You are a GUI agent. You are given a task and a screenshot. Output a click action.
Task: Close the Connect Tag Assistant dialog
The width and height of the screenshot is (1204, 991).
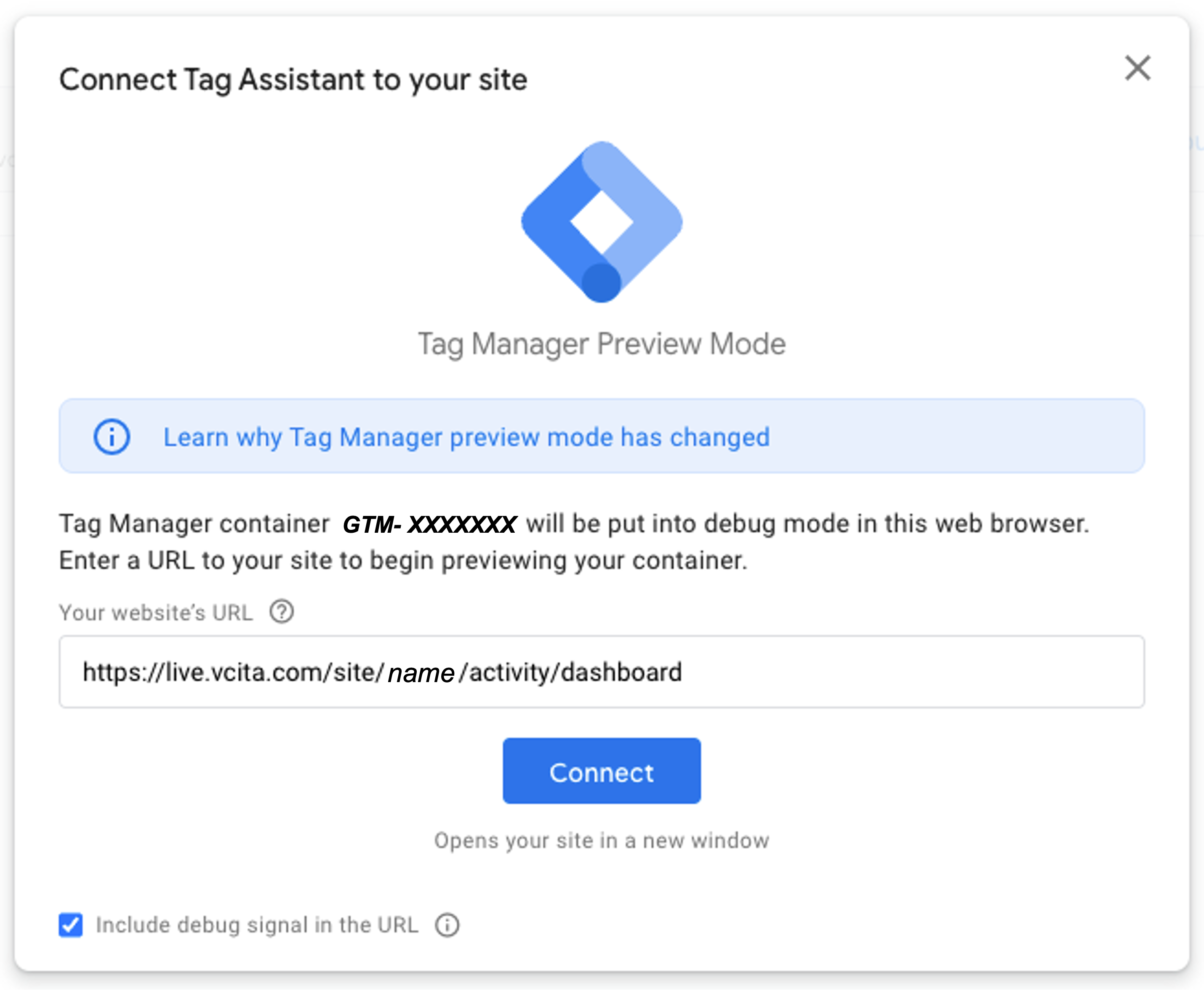(1137, 69)
